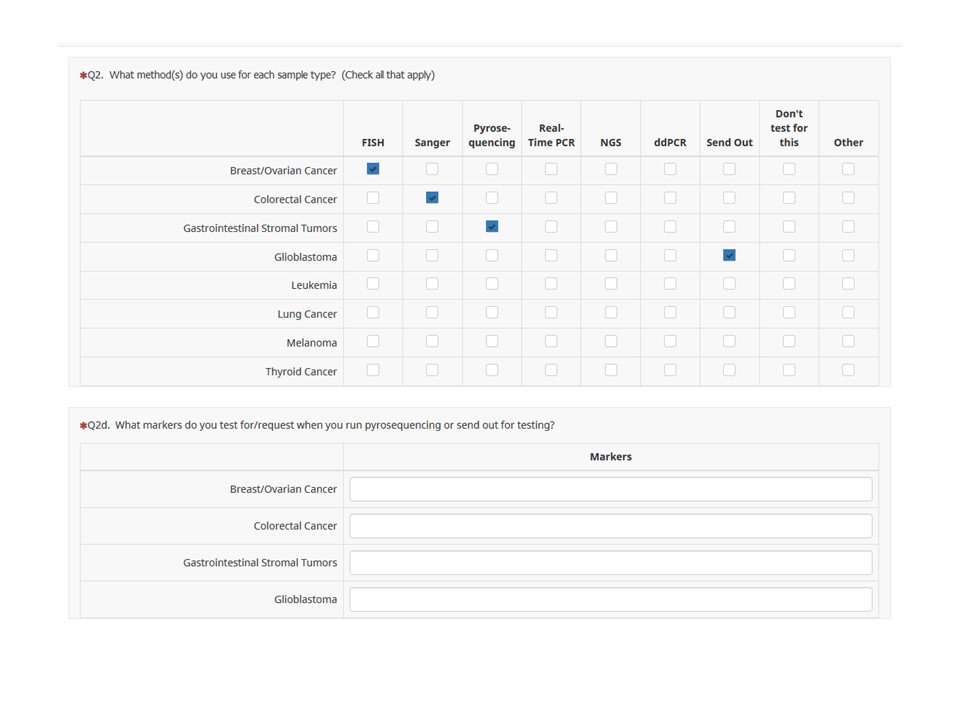Check Sanger for Melanoma
This screenshot has width=960, height=720.
point(432,342)
